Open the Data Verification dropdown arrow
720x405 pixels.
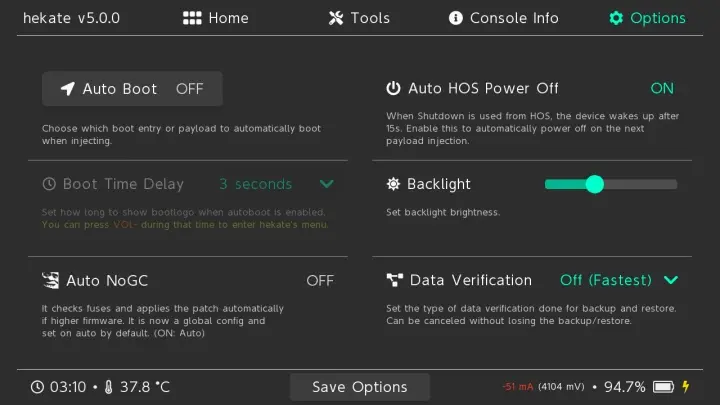pos(671,280)
